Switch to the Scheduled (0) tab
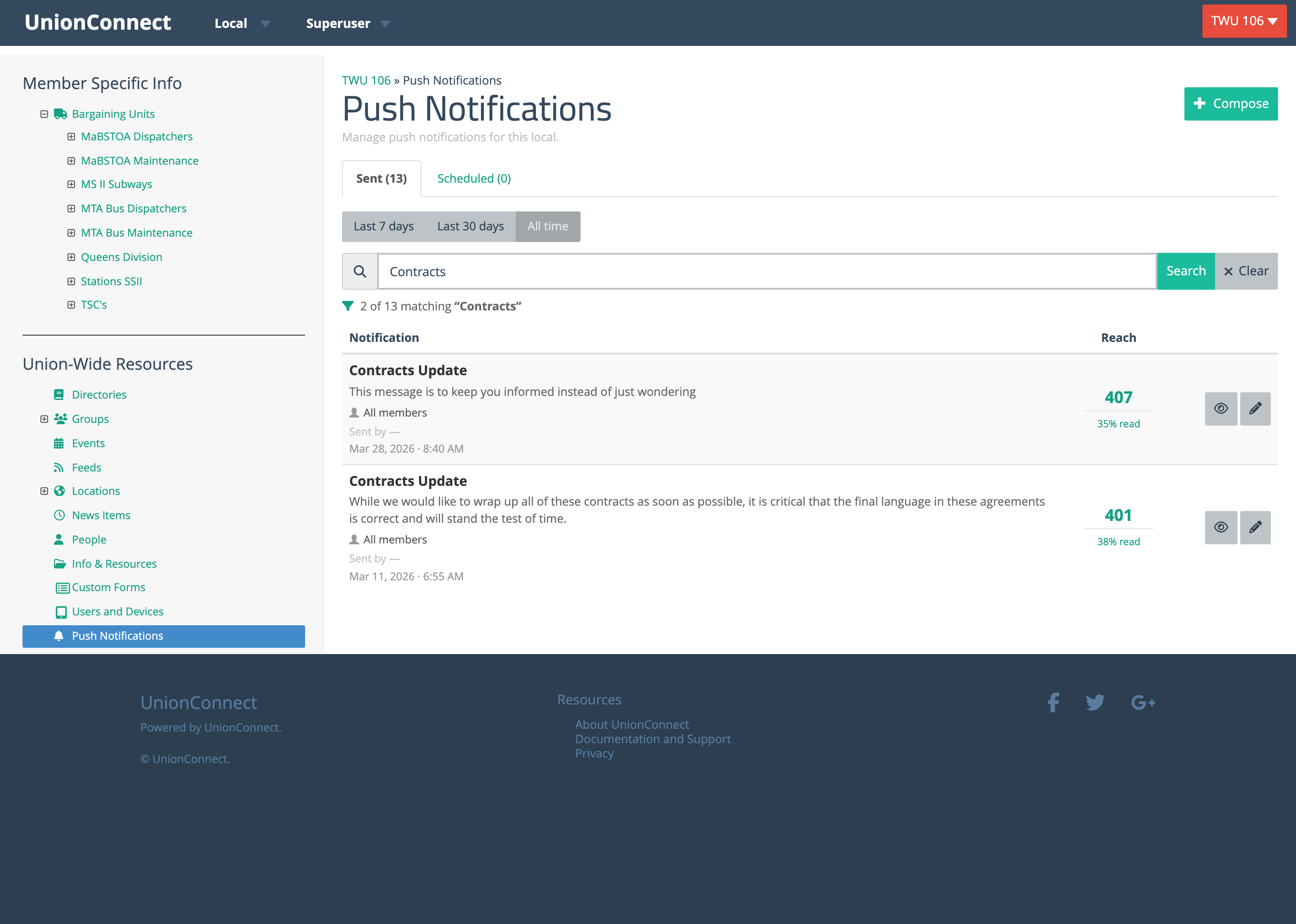The image size is (1296, 924). (473, 179)
